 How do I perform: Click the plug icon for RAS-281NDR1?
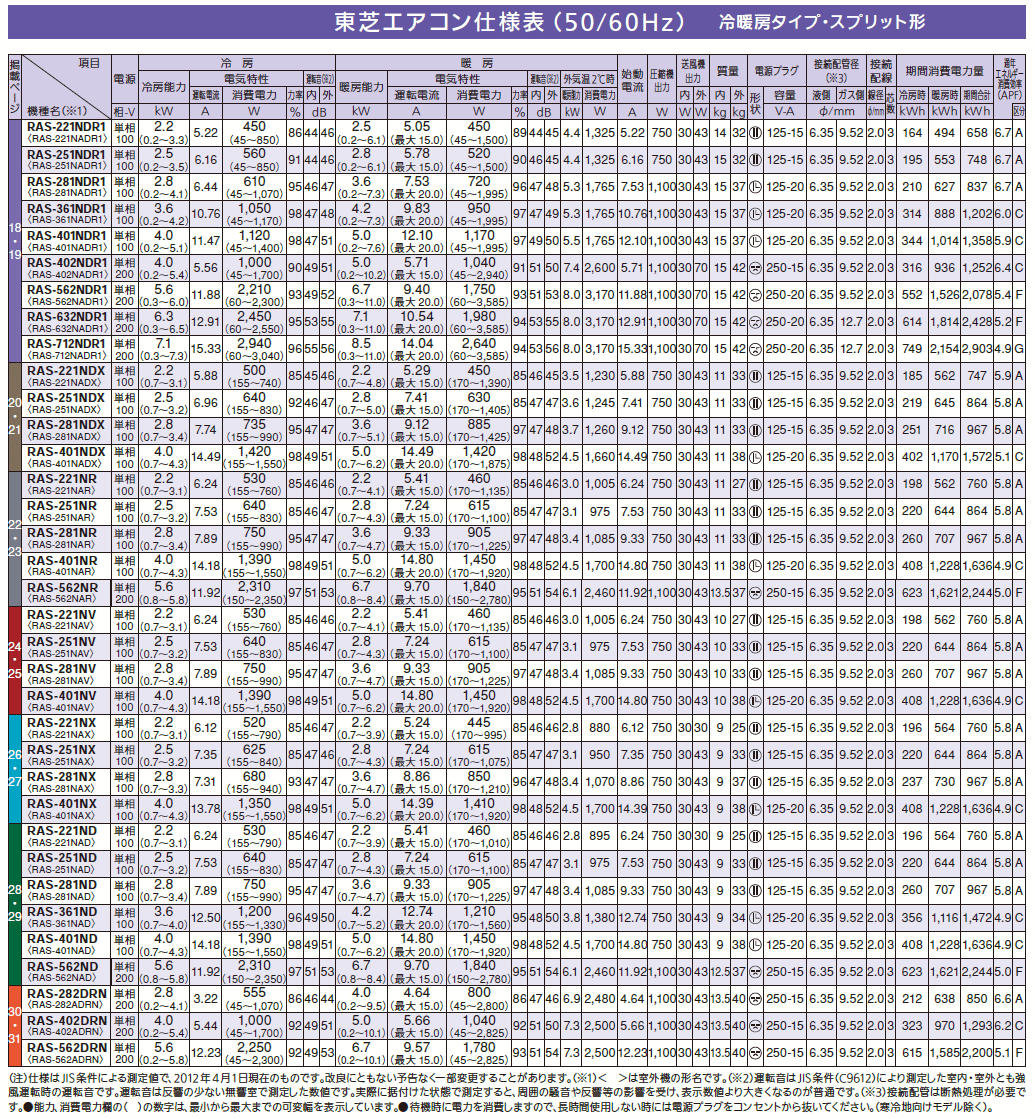pos(755,187)
